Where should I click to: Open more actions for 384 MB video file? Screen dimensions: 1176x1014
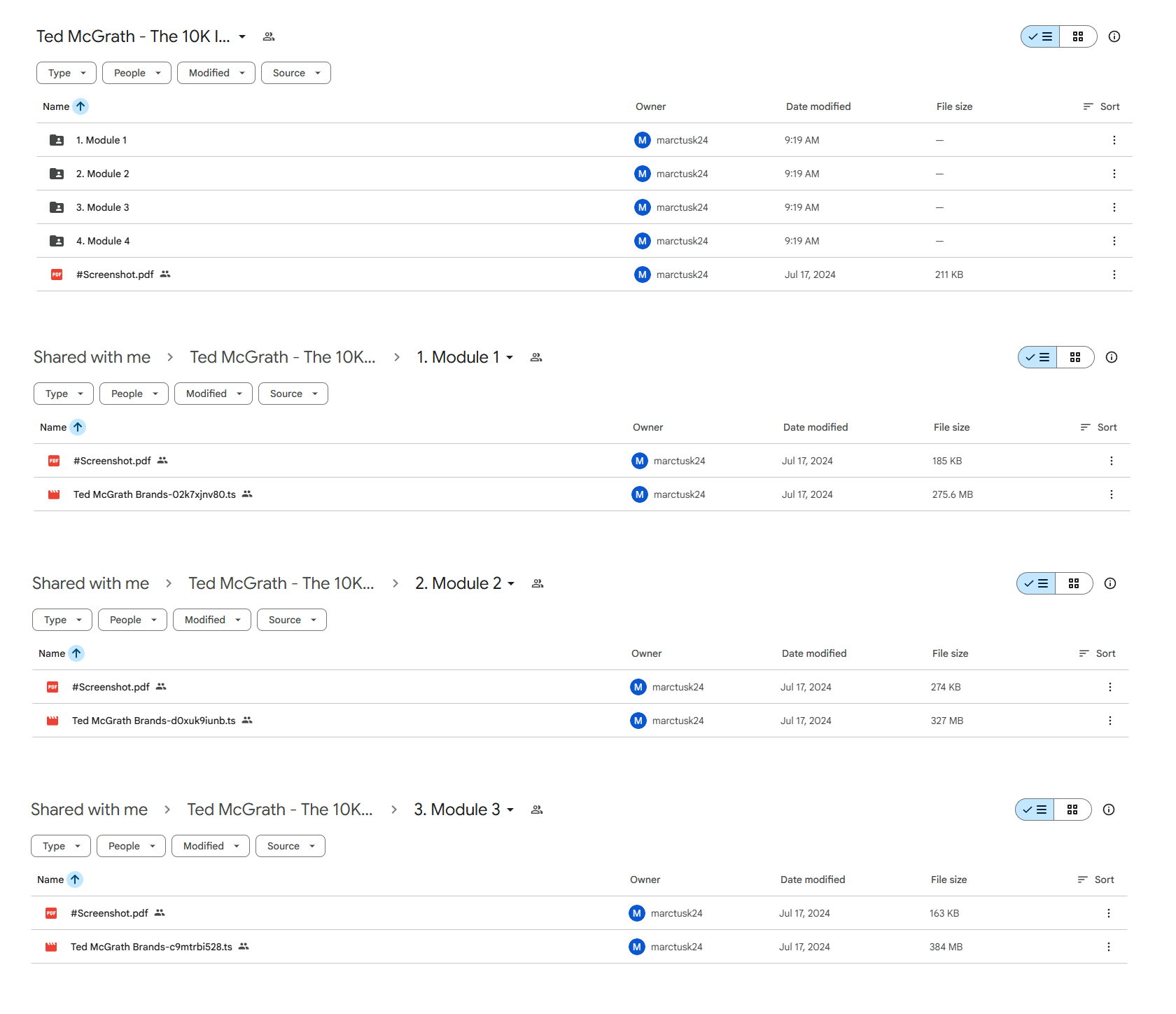coord(1109,947)
